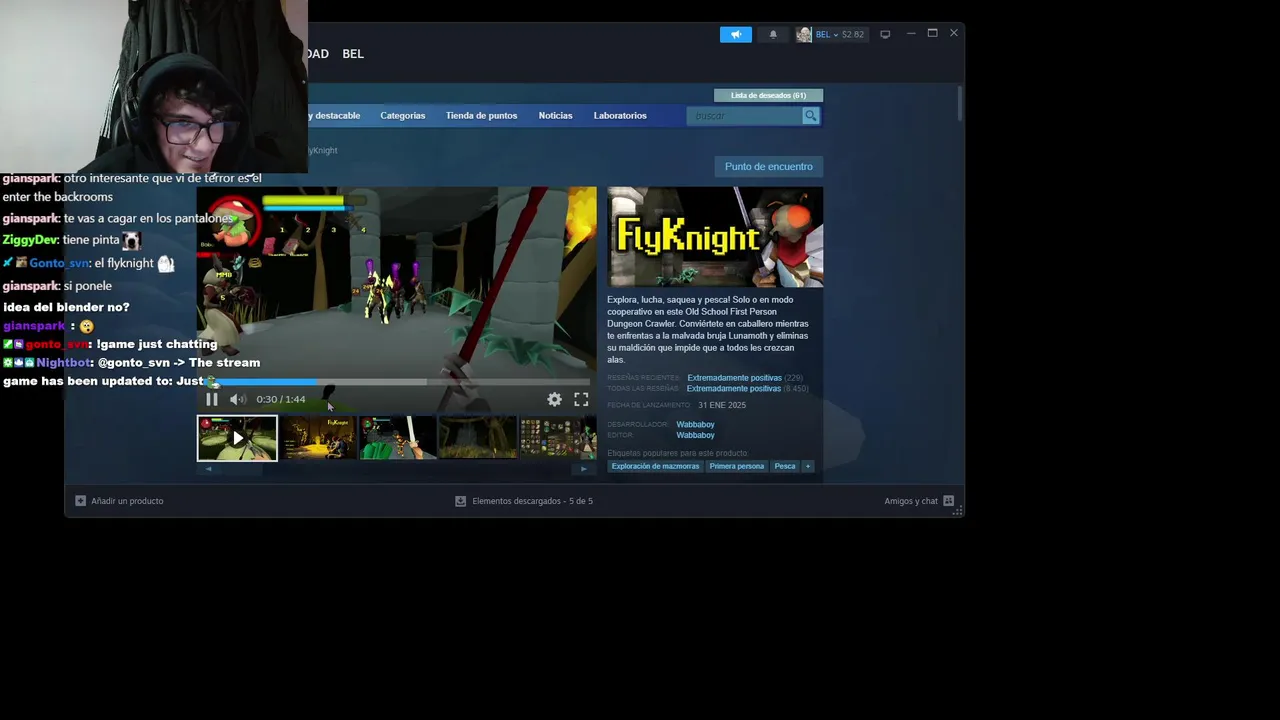Click the page vertical scrollbar
This screenshot has width=1280, height=720.
click(960, 105)
